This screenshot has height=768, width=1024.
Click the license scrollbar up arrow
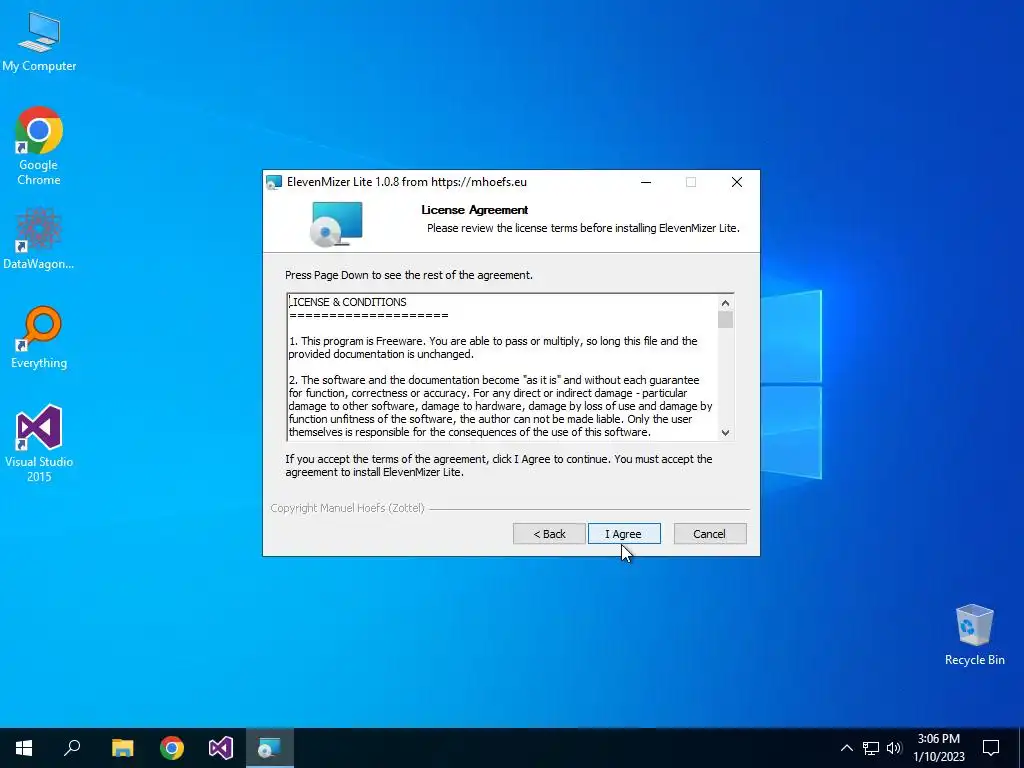(x=725, y=303)
